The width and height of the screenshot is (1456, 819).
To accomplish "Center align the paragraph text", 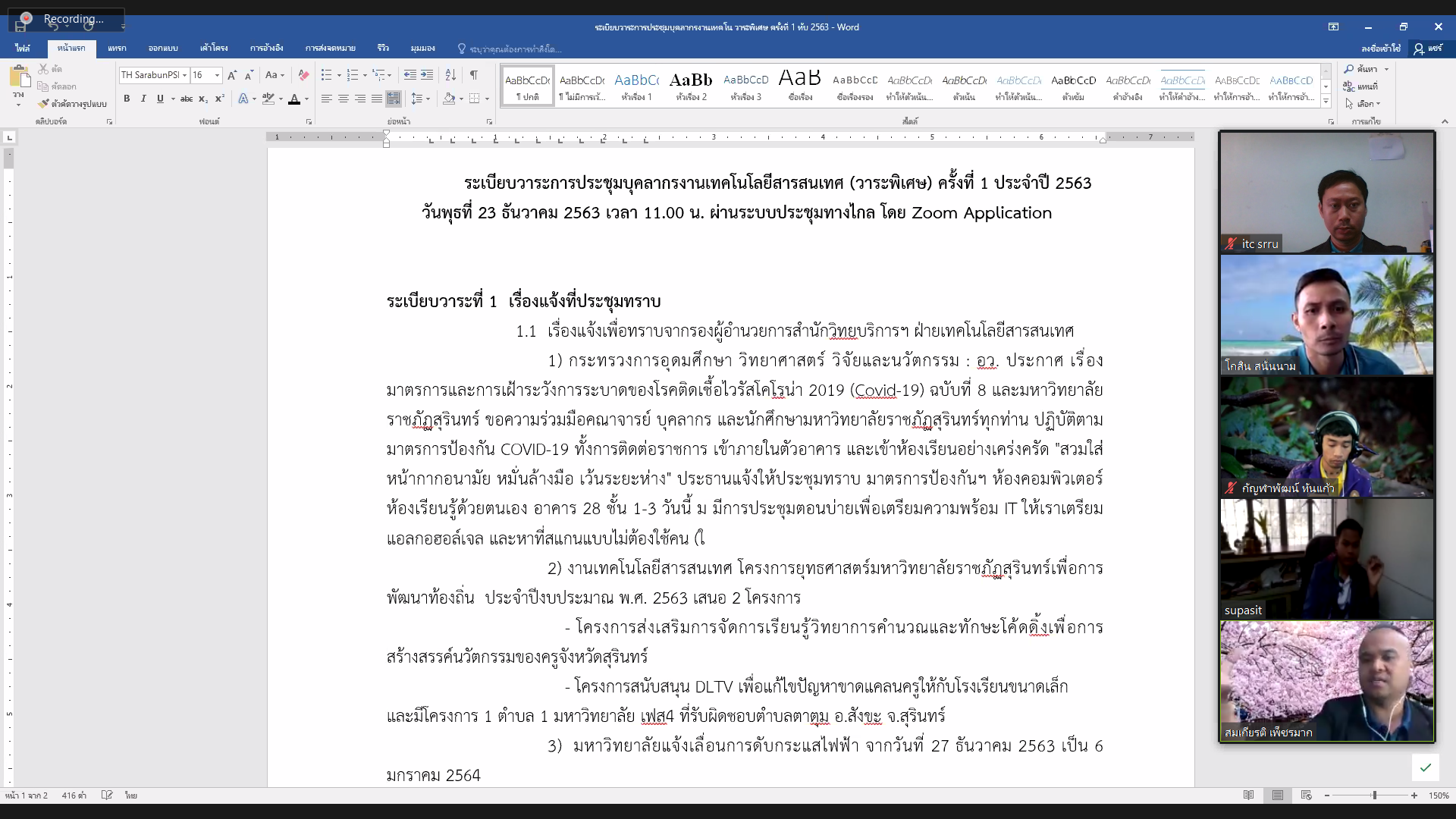I will click(344, 99).
